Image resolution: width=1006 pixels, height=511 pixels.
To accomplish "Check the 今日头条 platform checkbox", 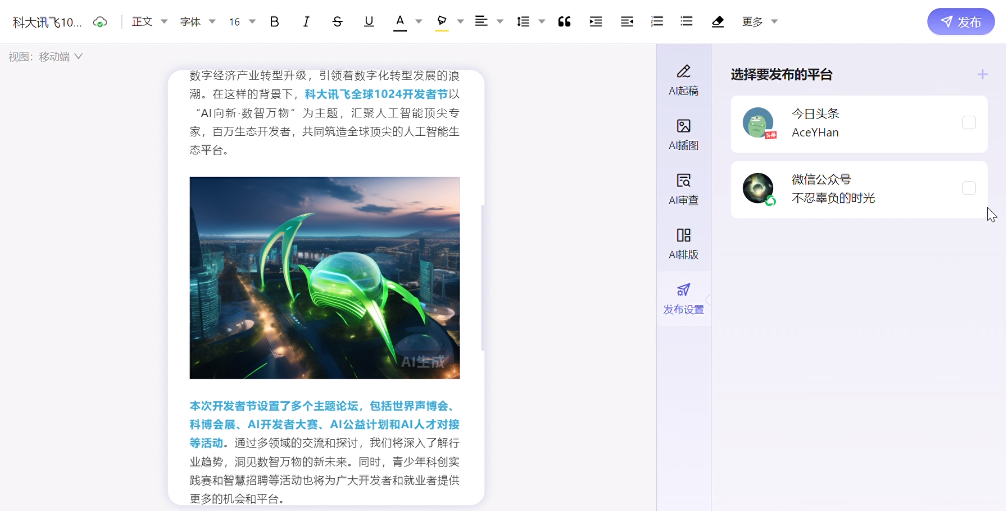I will (x=969, y=123).
